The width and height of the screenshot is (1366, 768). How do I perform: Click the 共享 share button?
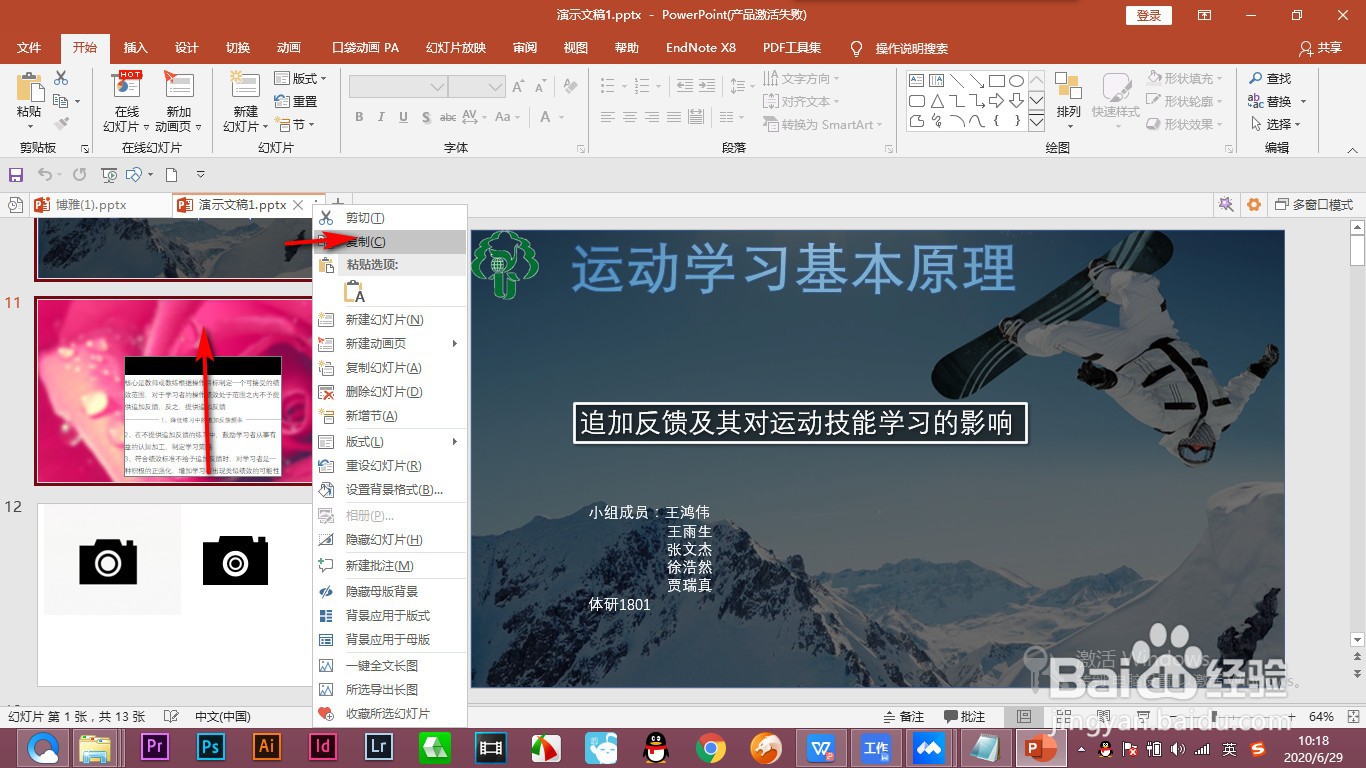pyautogui.click(x=1320, y=48)
